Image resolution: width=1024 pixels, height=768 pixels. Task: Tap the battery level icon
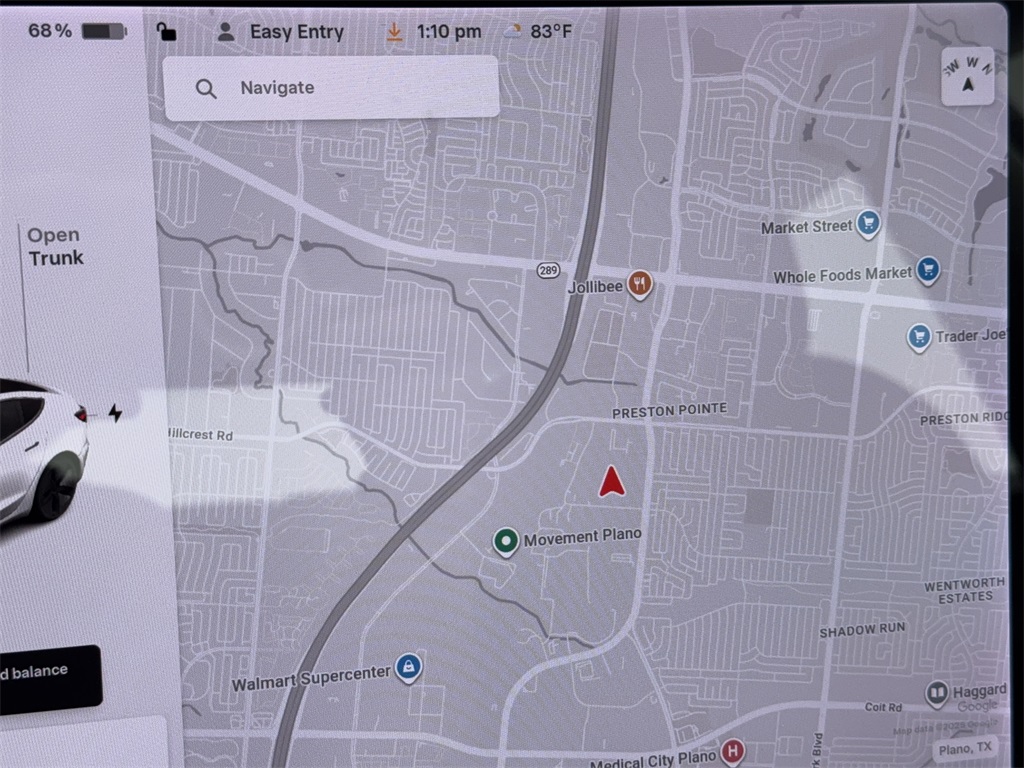pyautogui.click(x=104, y=31)
